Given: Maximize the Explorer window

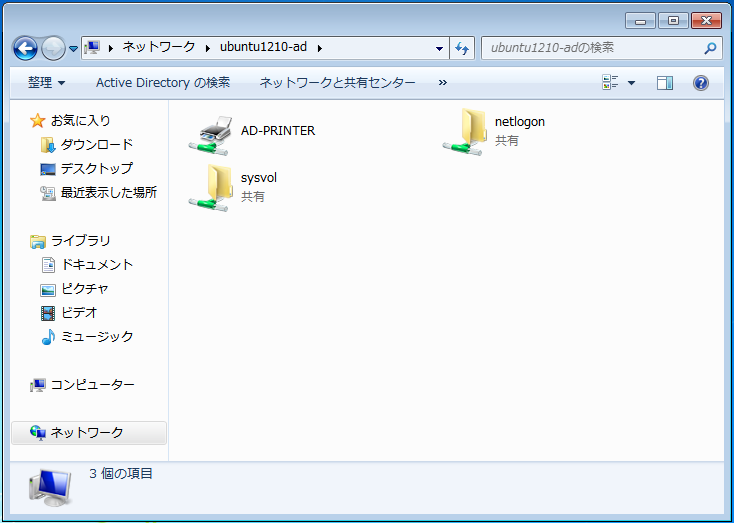Looking at the screenshot, I should pyautogui.click(x=673, y=21).
